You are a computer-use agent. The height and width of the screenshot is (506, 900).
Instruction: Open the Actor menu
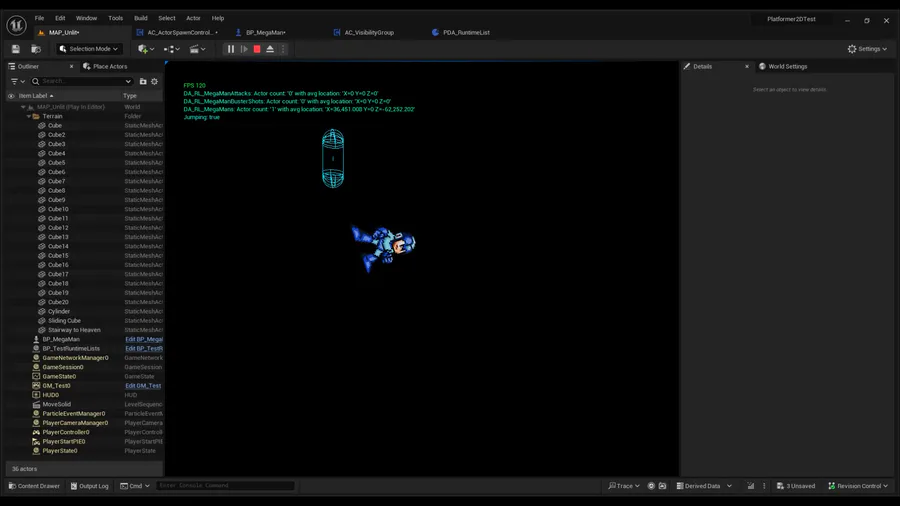point(193,18)
